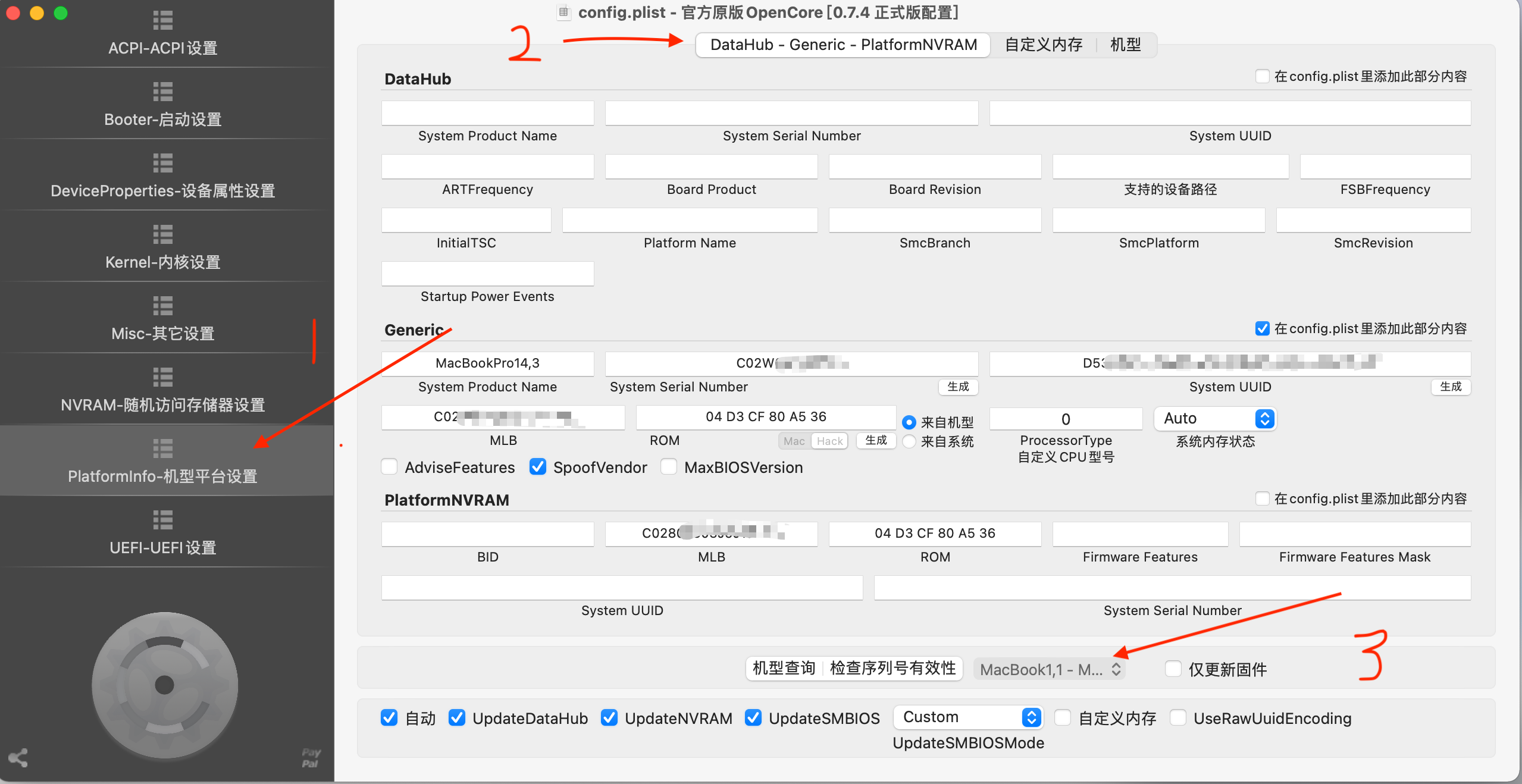The image size is (1522, 784).
Task: Click PlatformNVRAM BID input field
Action: pyautogui.click(x=487, y=534)
